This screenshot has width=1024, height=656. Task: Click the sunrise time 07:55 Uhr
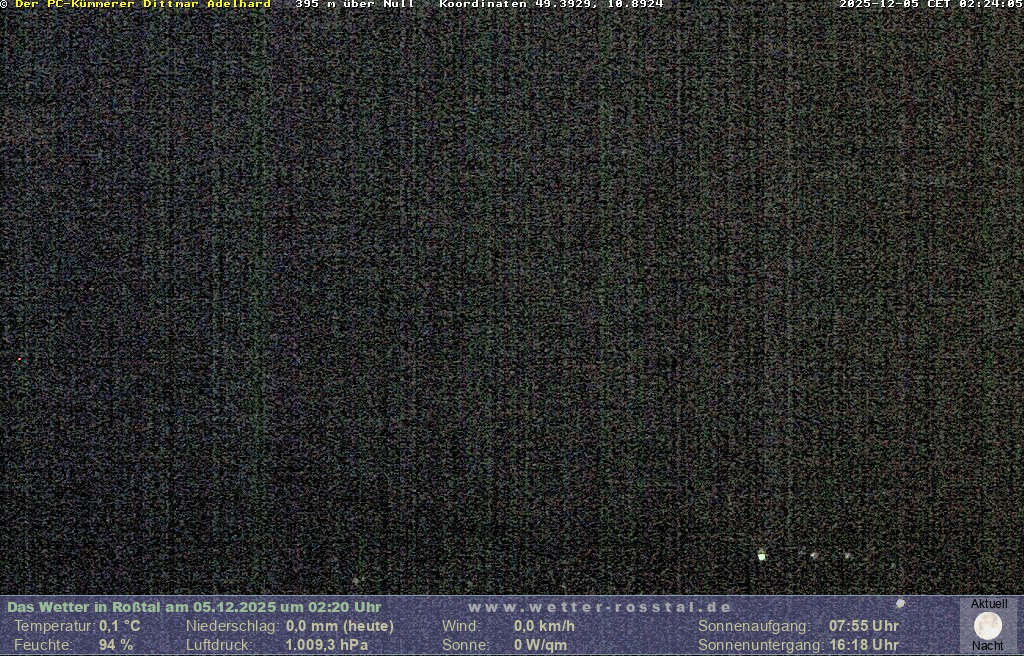(863, 626)
